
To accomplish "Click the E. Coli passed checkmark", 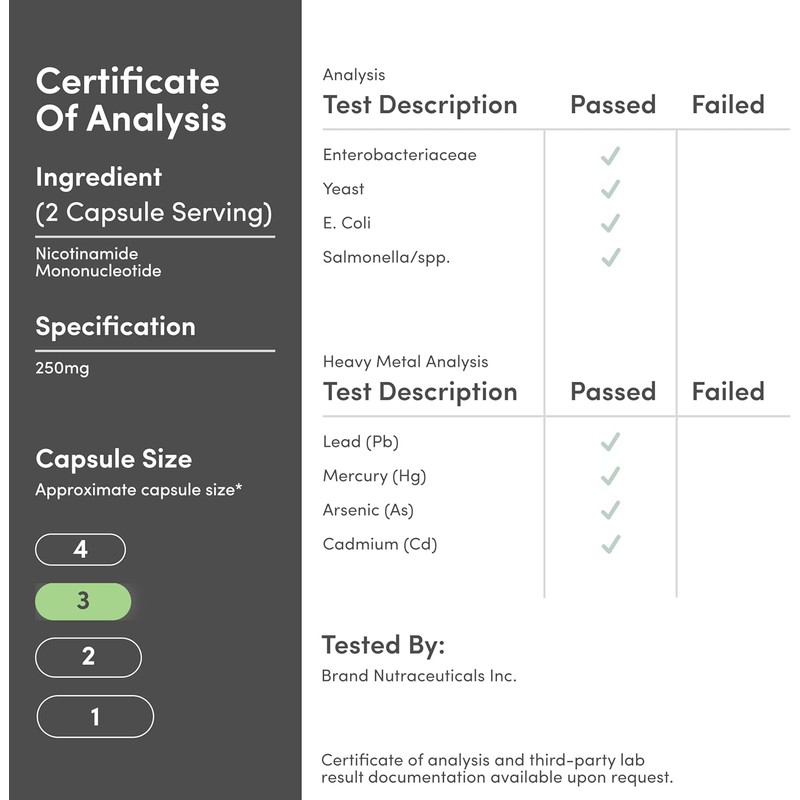I will pos(611,223).
